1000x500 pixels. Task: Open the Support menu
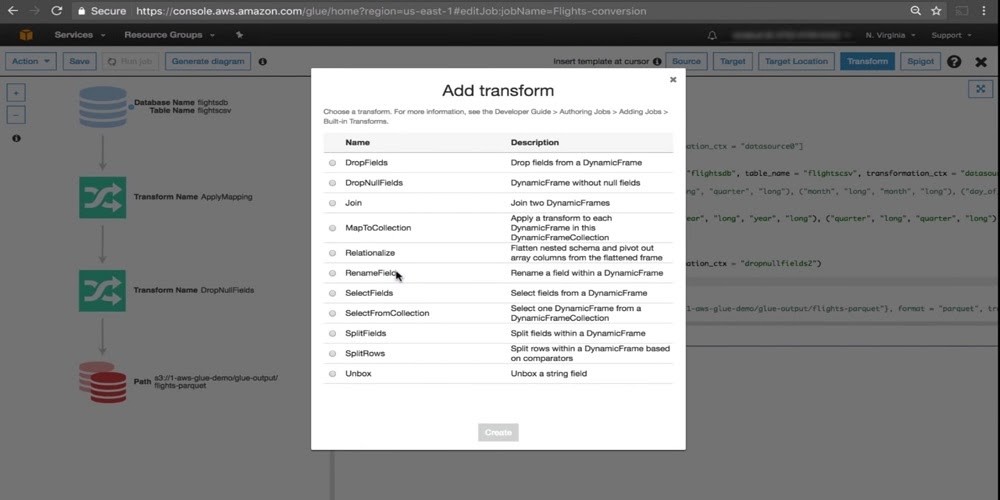pyautogui.click(x=950, y=35)
